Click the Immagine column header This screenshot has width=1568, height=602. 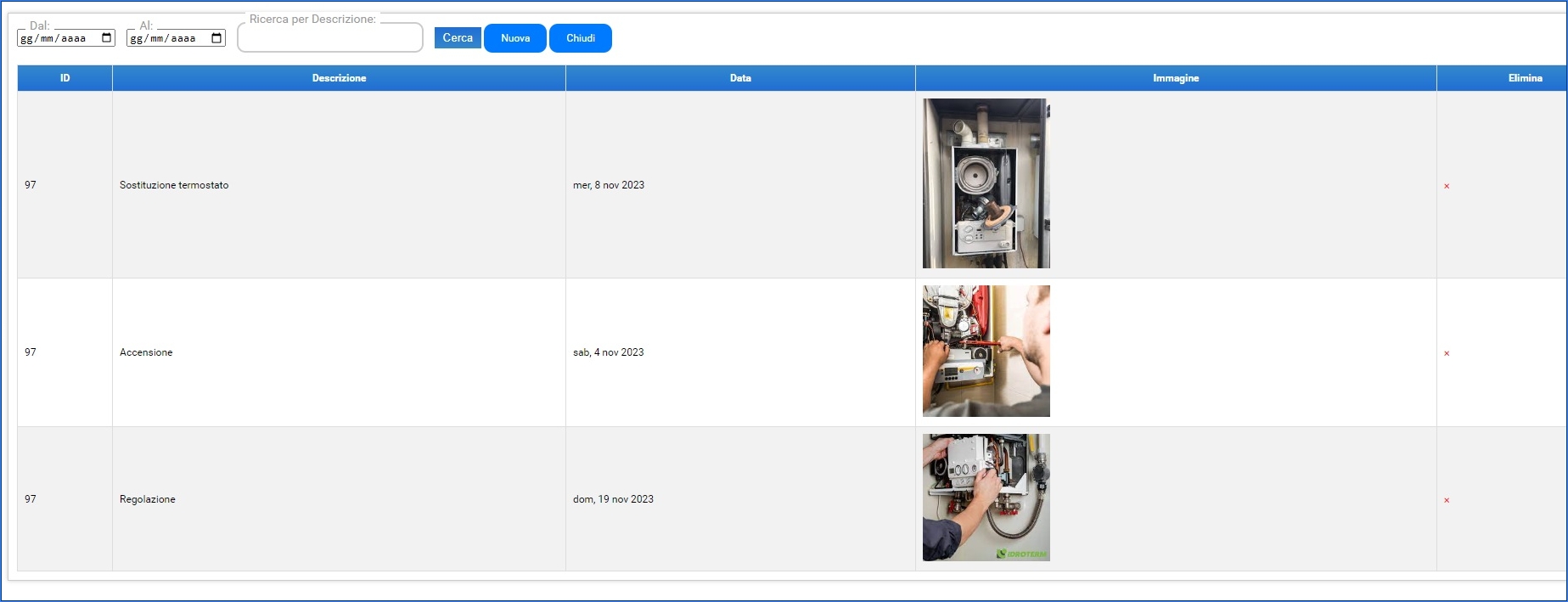[x=1176, y=78]
